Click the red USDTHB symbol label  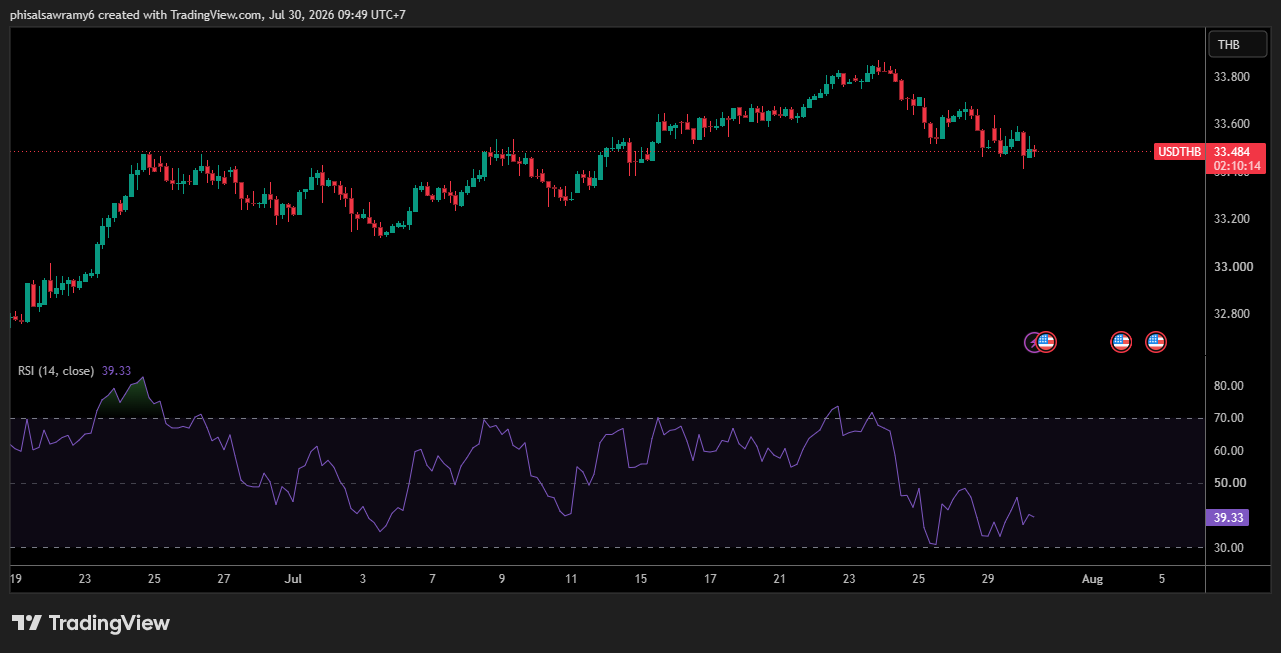tap(1179, 152)
